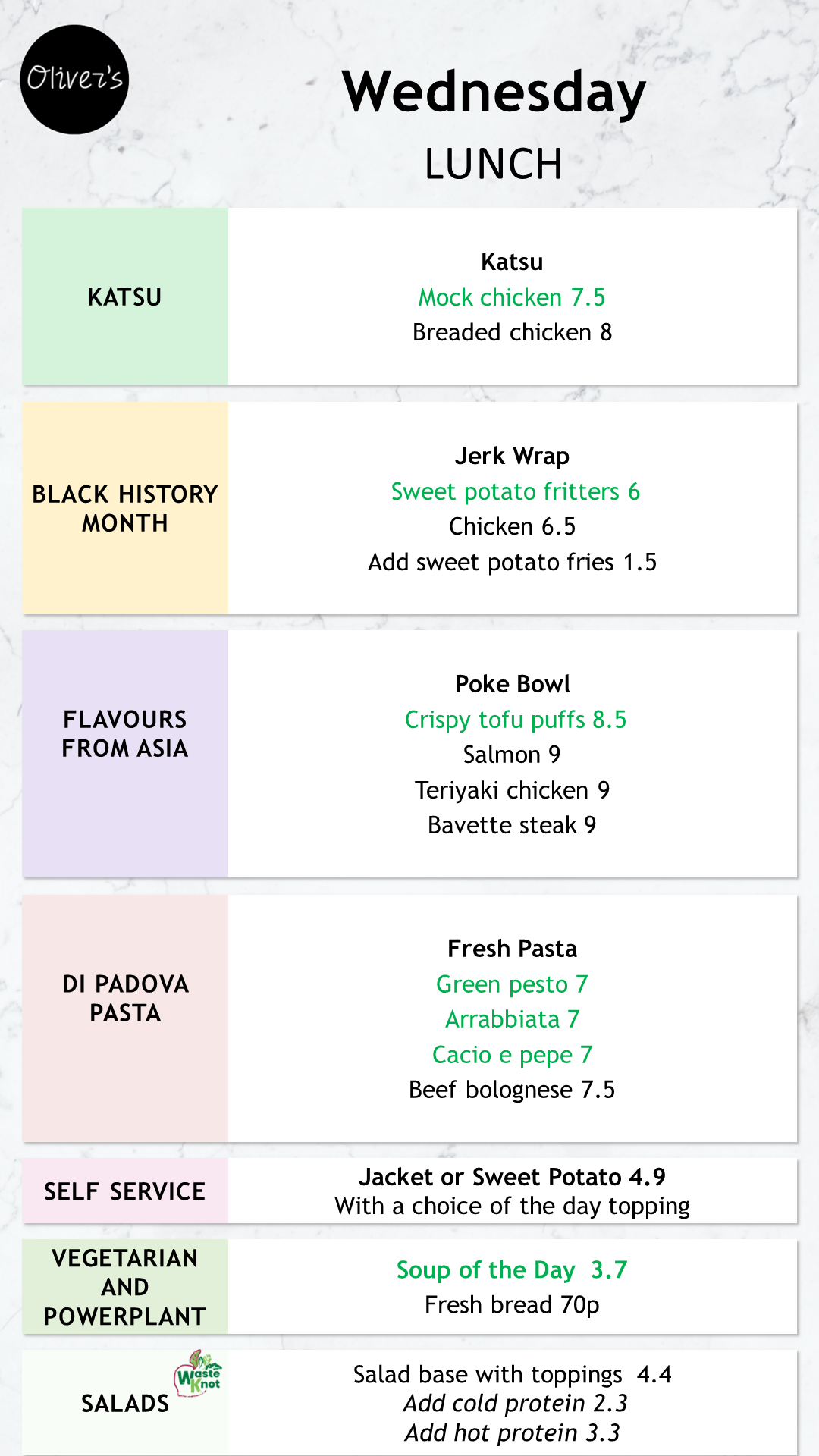Viewport: 819px width, 1456px height.
Task: Click the purple Flavours From Asia block
Action: [125, 754]
